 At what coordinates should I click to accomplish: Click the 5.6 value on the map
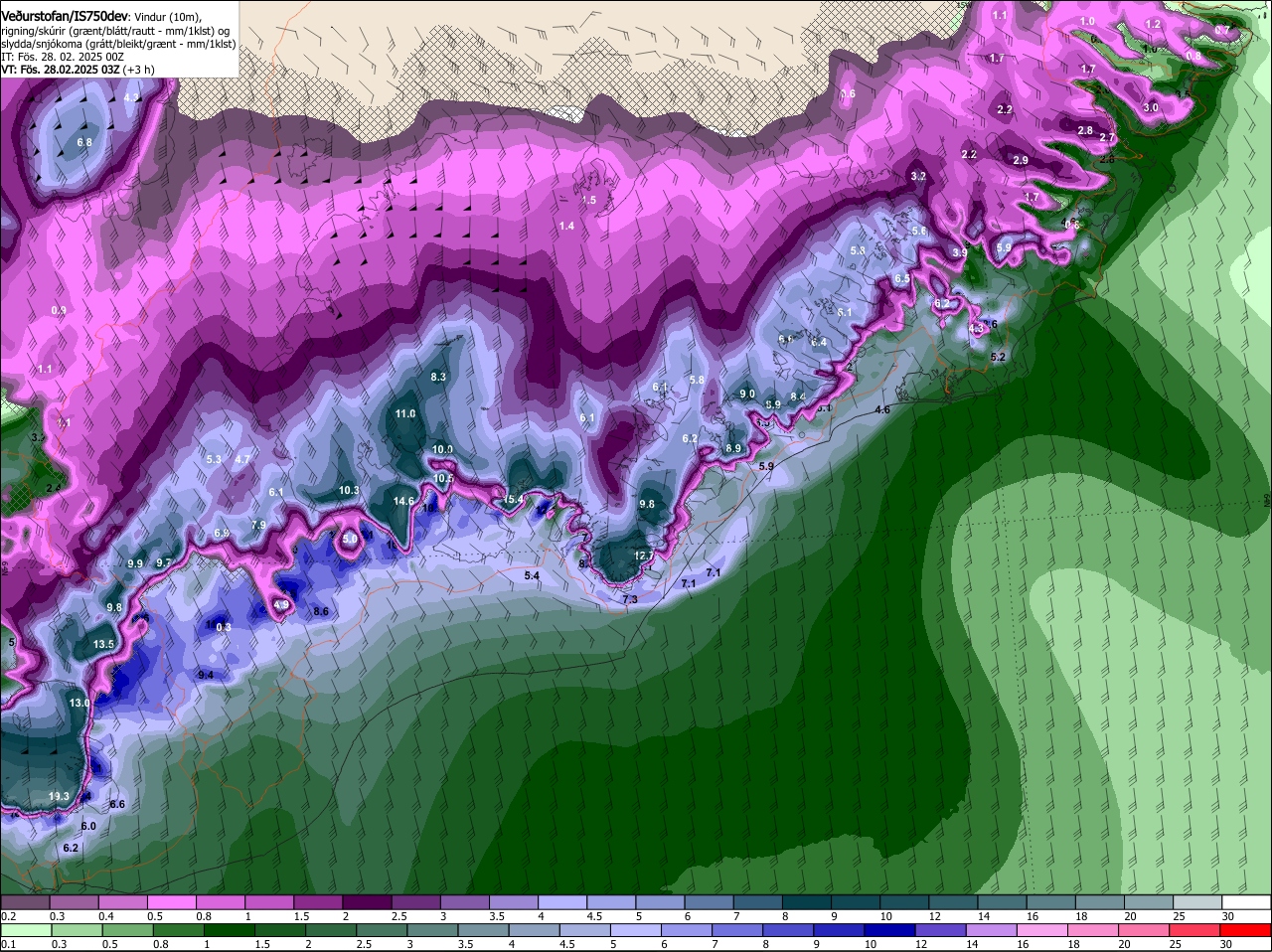tap(919, 231)
